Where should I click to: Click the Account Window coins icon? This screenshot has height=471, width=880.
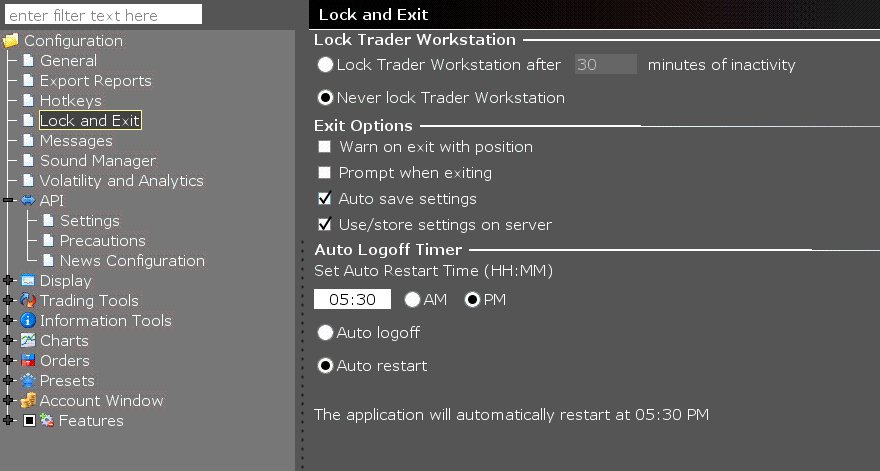point(28,400)
